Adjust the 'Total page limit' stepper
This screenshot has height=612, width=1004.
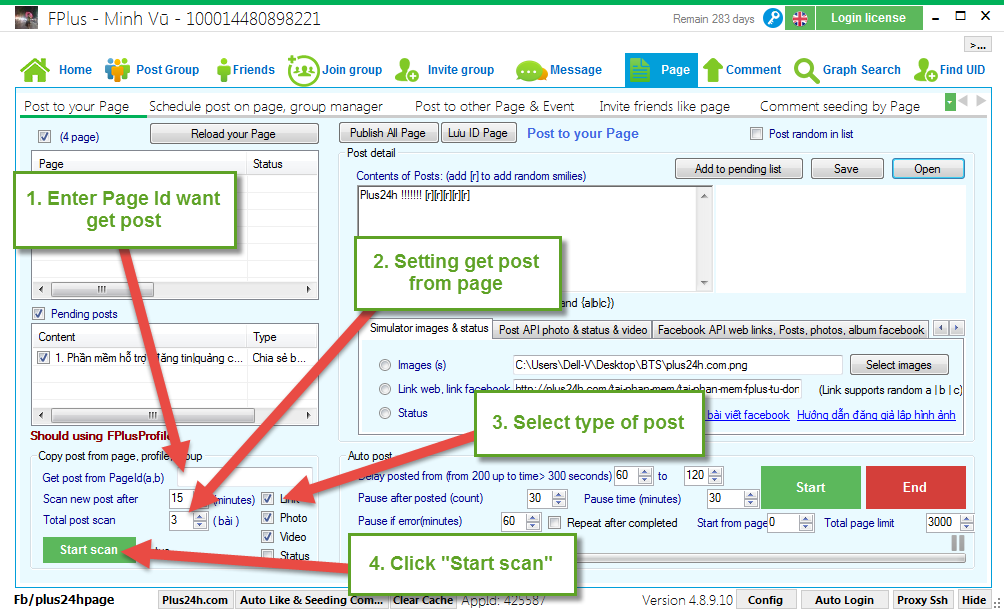point(967,523)
